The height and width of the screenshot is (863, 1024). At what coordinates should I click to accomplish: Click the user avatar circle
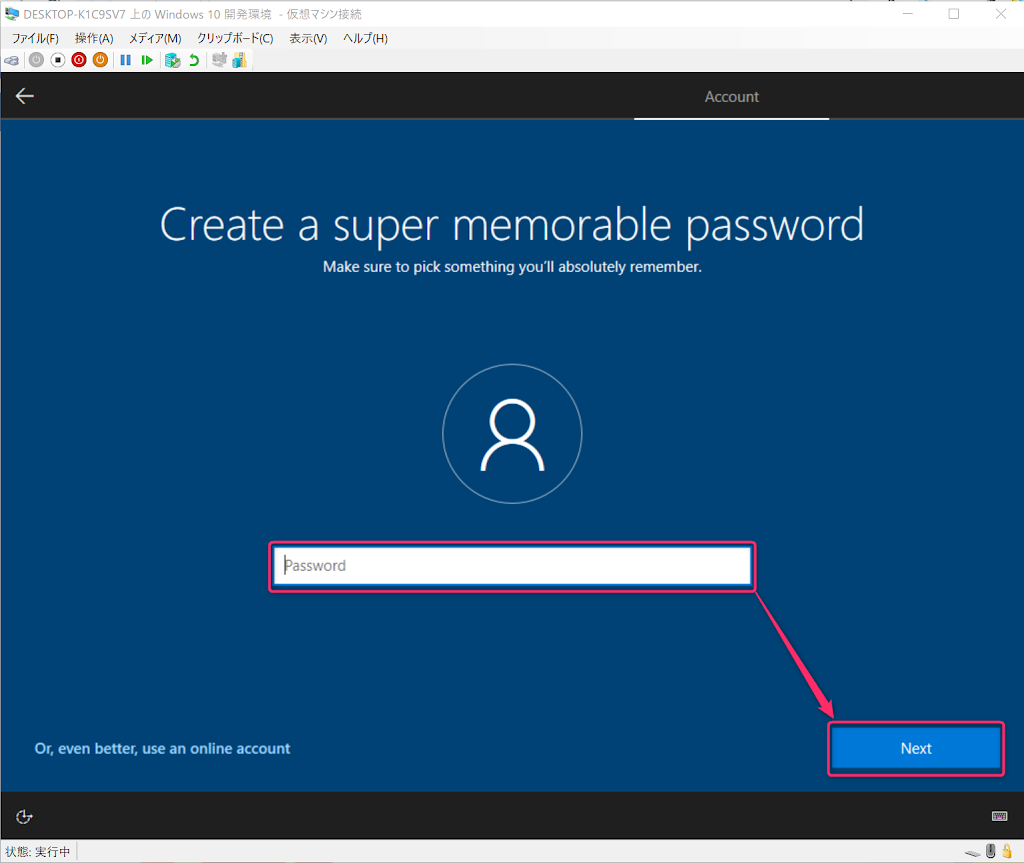point(512,434)
